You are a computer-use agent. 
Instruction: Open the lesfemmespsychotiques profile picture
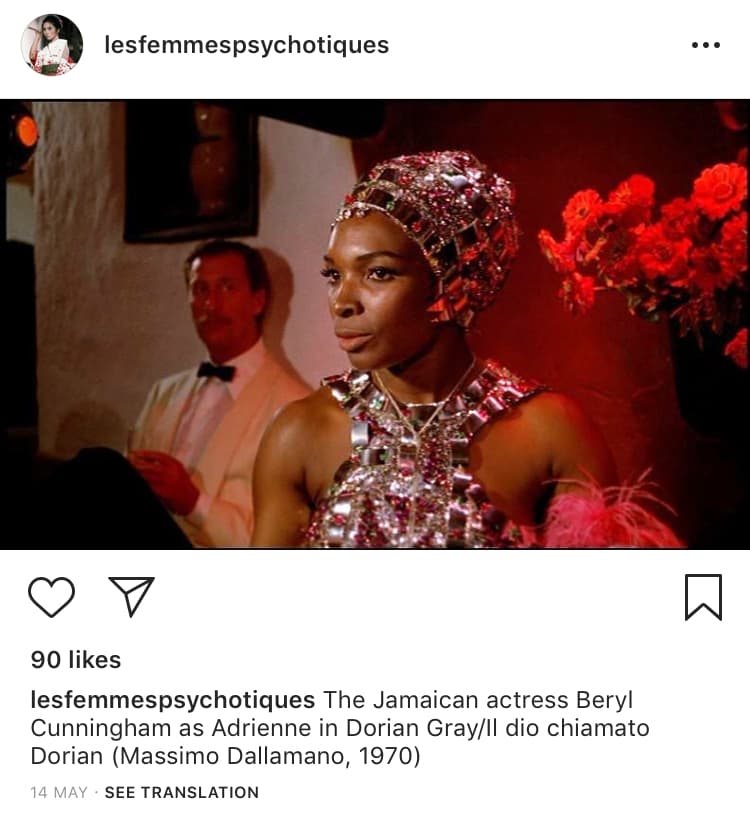tap(52, 45)
